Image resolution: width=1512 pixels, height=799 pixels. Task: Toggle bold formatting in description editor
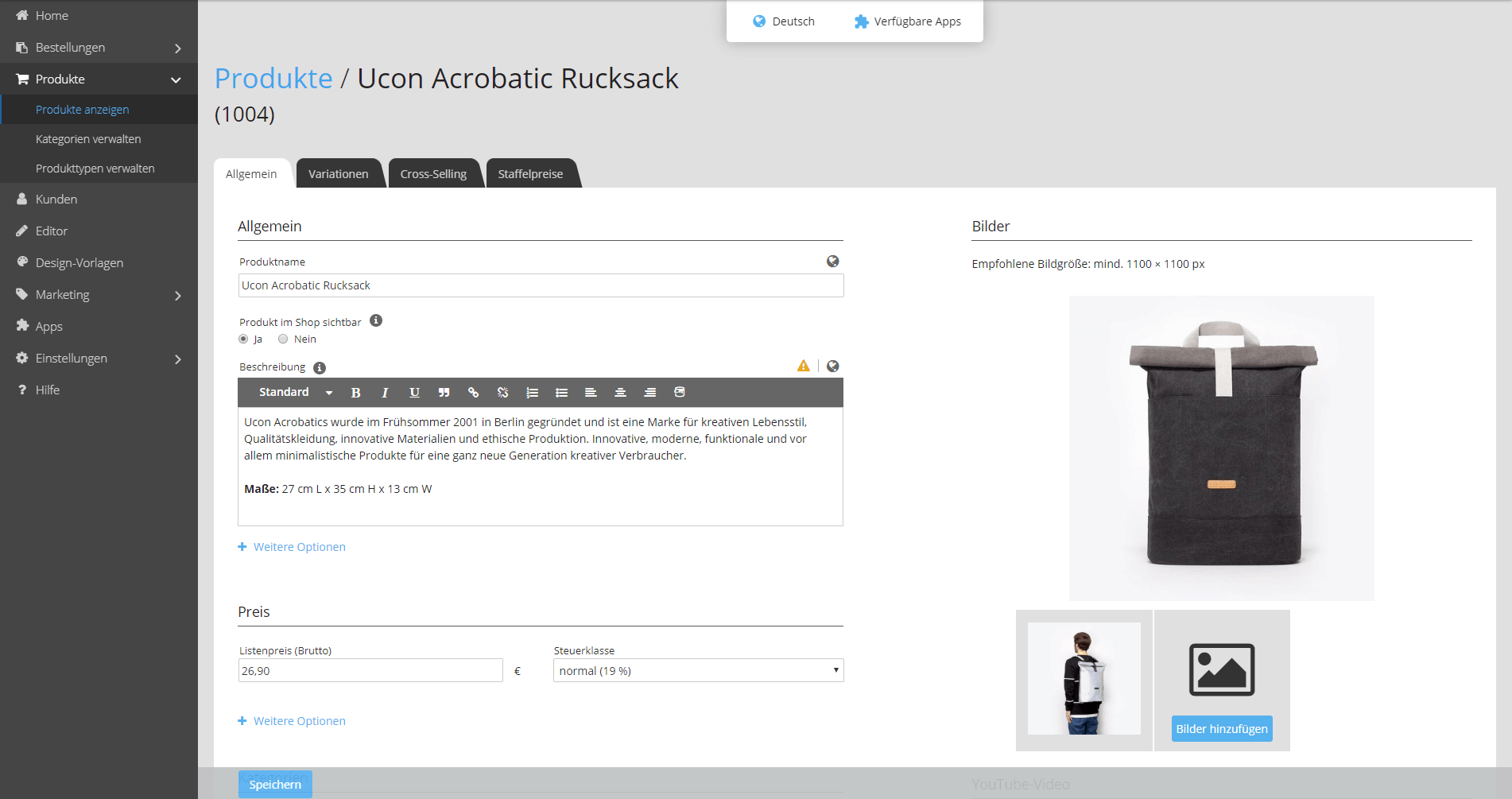(355, 393)
